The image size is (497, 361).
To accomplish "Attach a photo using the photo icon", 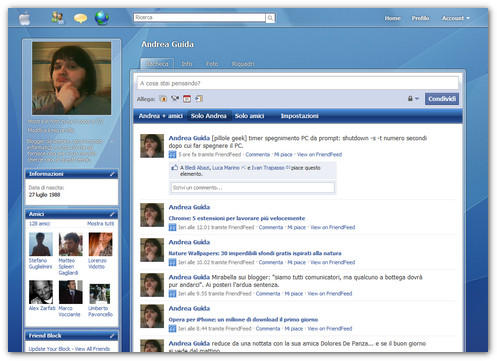I will coord(163,99).
